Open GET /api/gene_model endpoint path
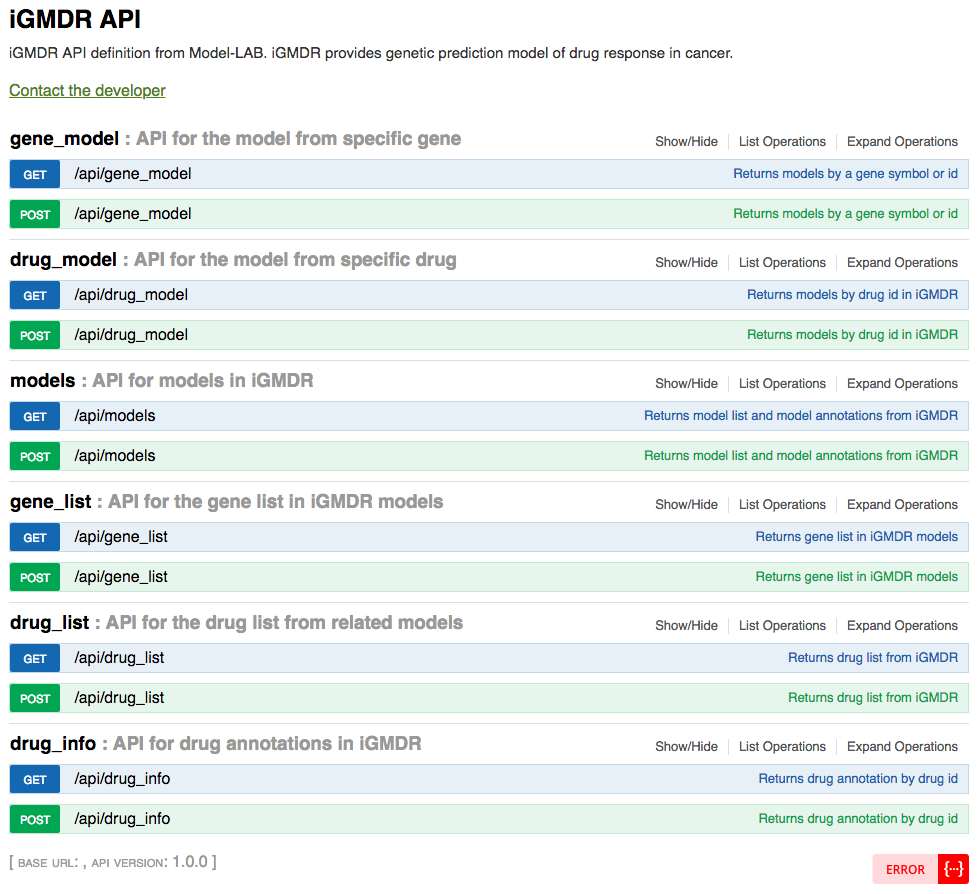The image size is (978, 894). (x=133, y=174)
